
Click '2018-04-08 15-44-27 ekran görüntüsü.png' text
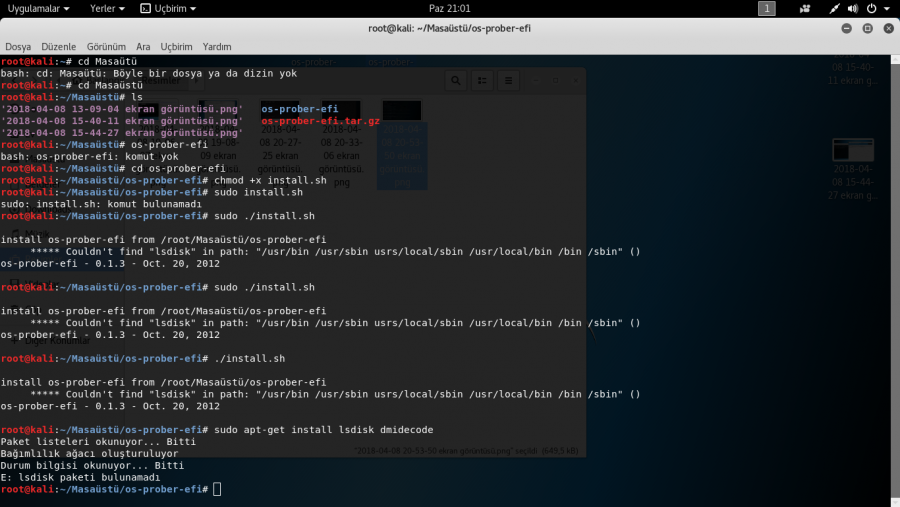(122, 133)
